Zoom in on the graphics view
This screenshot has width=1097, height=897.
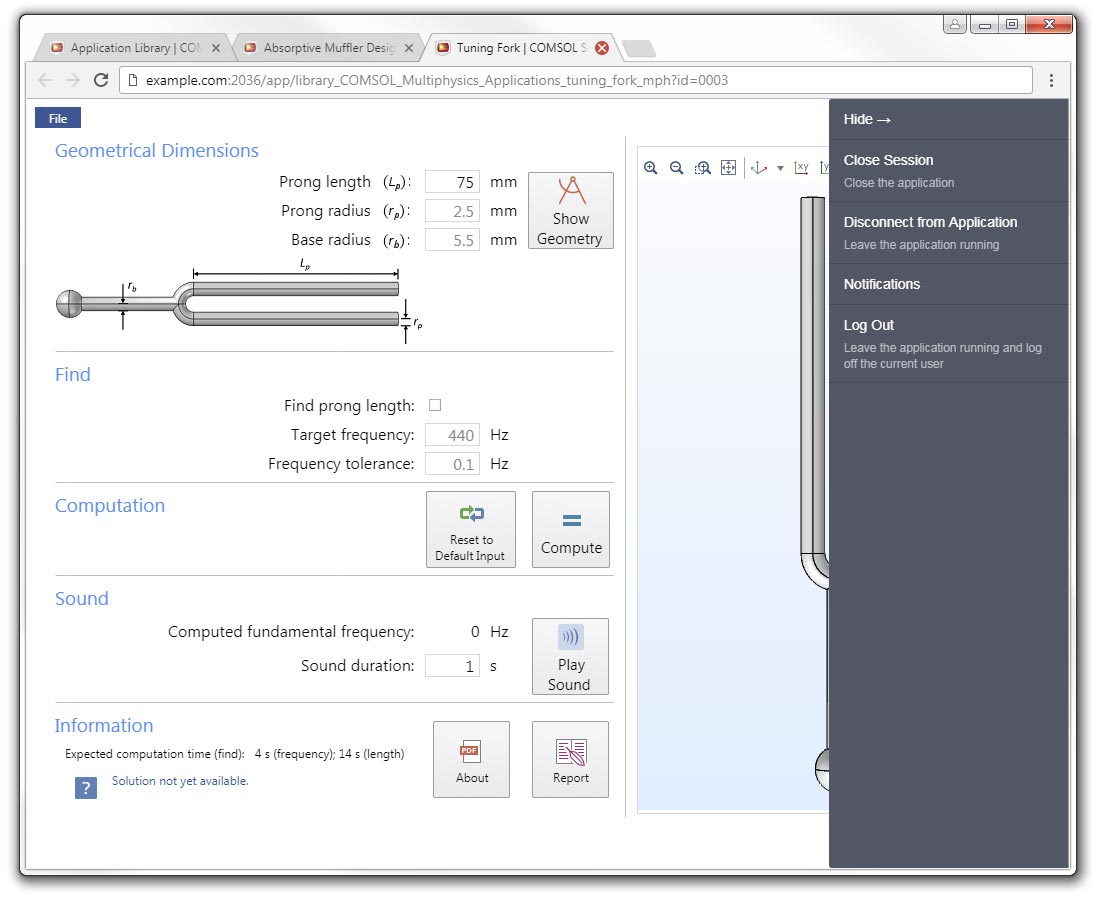[x=651, y=168]
